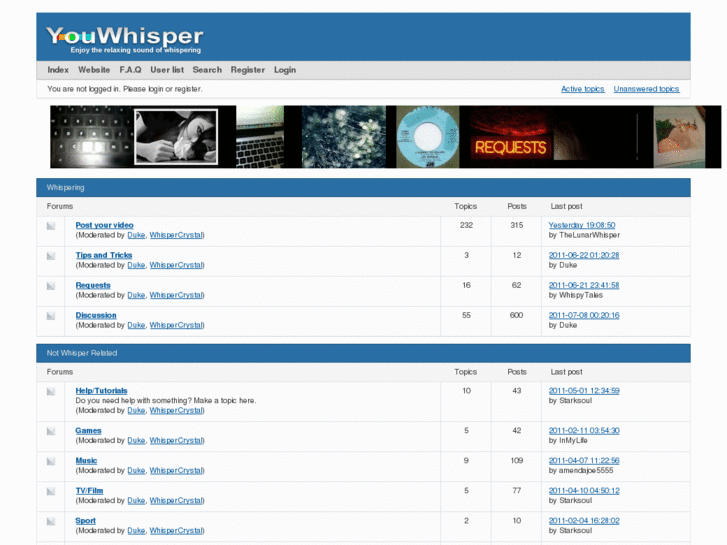Click the 232 topics count cell

[466, 225]
